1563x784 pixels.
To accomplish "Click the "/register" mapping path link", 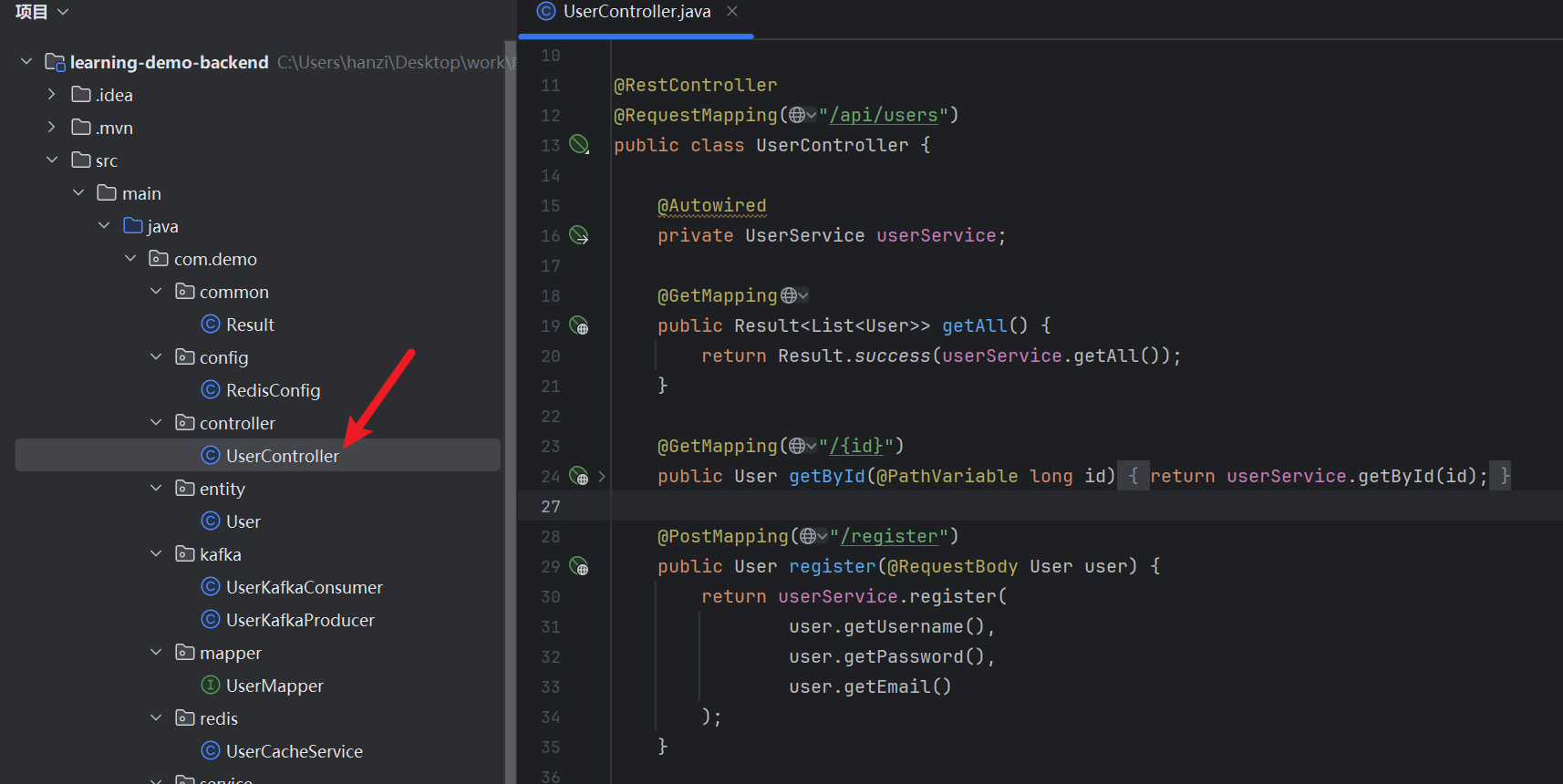I will click(x=888, y=536).
